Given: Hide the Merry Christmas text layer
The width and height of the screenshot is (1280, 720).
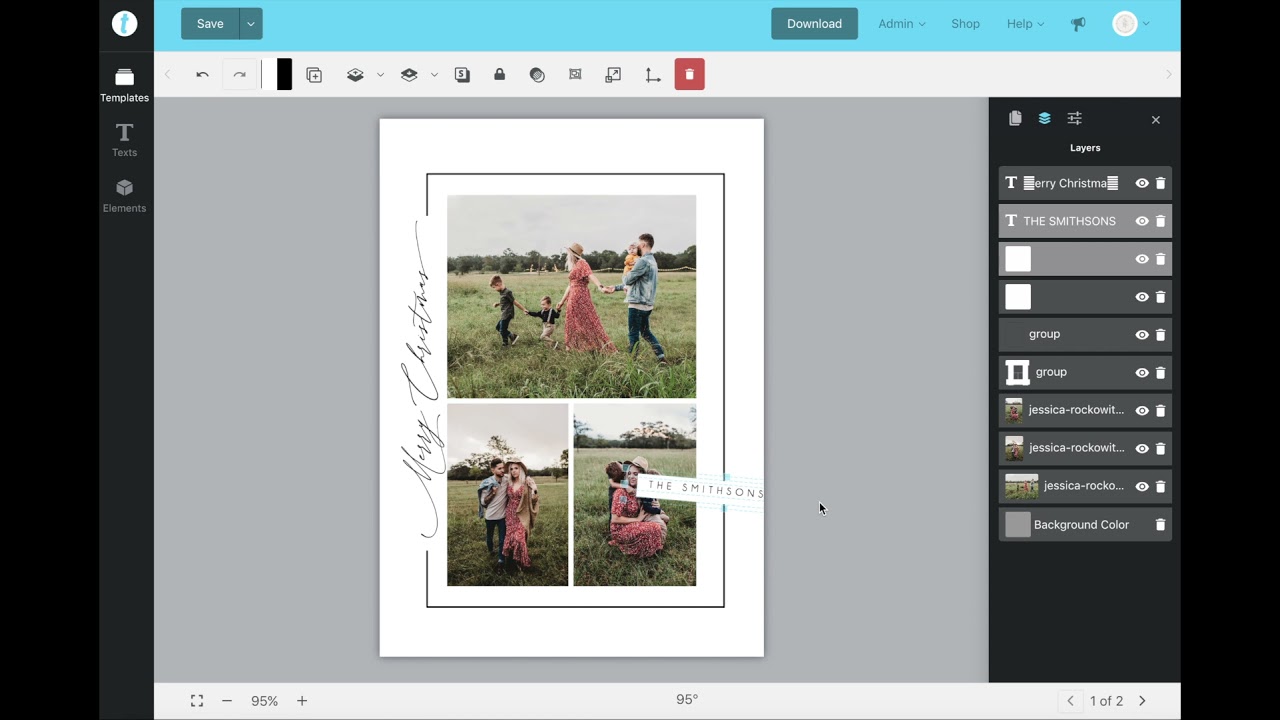Looking at the screenshot, I should tap(1142, 183).
